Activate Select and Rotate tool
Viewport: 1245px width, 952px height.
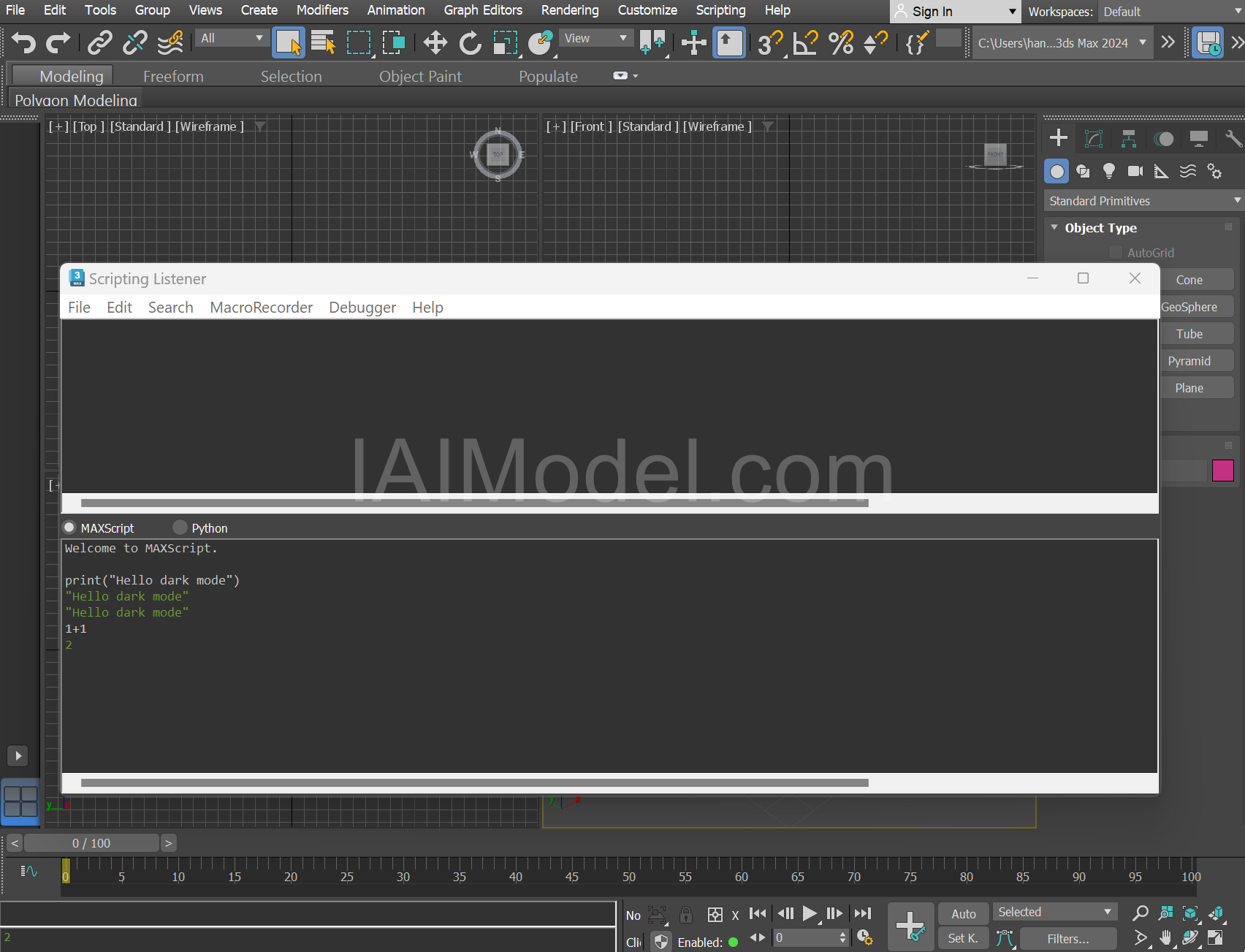click(x=470, y=42)
